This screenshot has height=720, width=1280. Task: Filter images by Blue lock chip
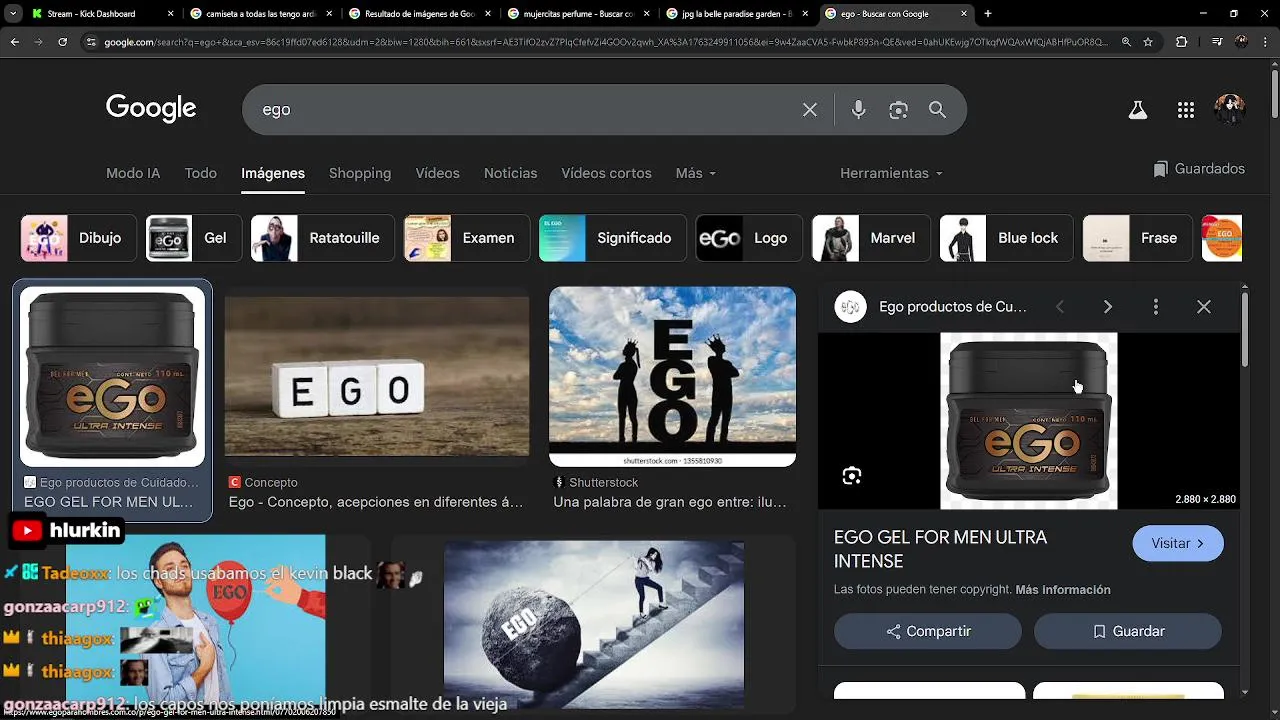1006,238
